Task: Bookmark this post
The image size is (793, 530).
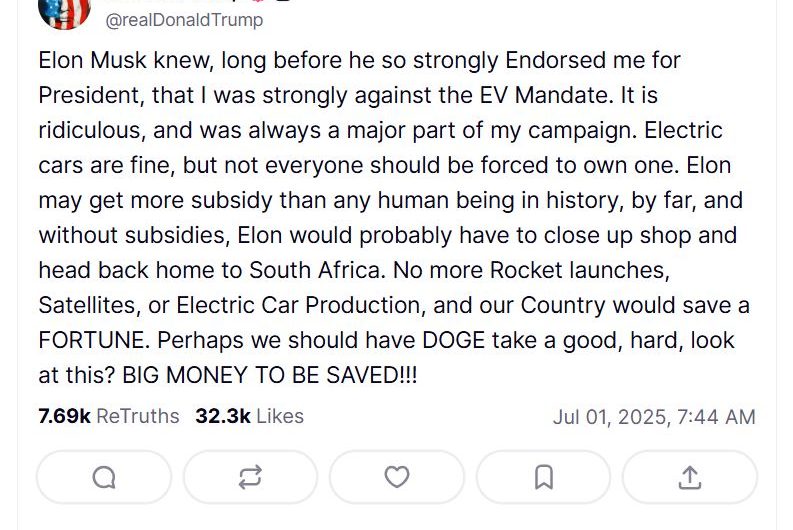Action: click(x=543, y=478)
